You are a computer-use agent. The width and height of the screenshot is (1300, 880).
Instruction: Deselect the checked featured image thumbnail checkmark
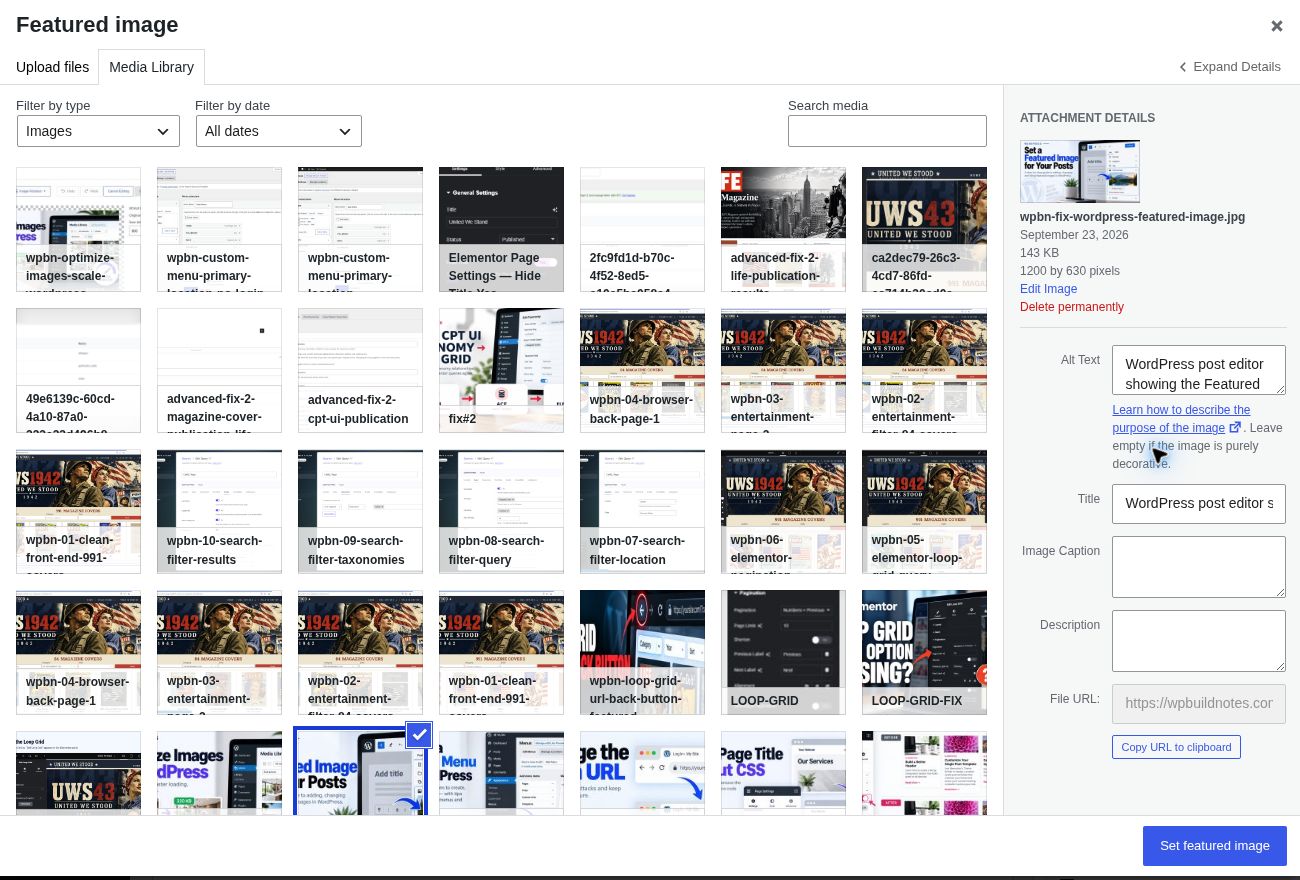[419, 735]
